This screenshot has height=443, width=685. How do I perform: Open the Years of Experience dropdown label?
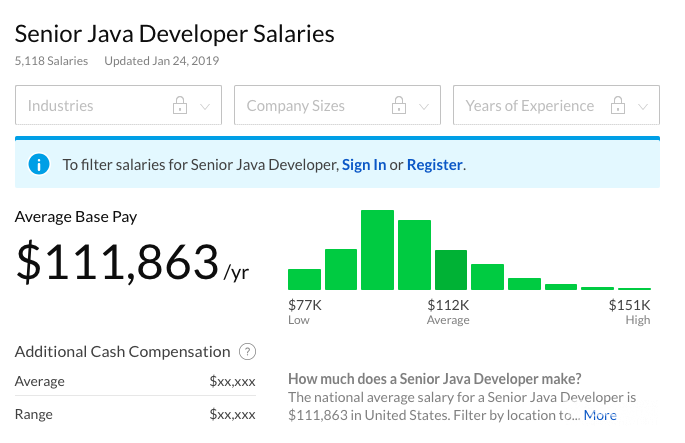(529, 106)
